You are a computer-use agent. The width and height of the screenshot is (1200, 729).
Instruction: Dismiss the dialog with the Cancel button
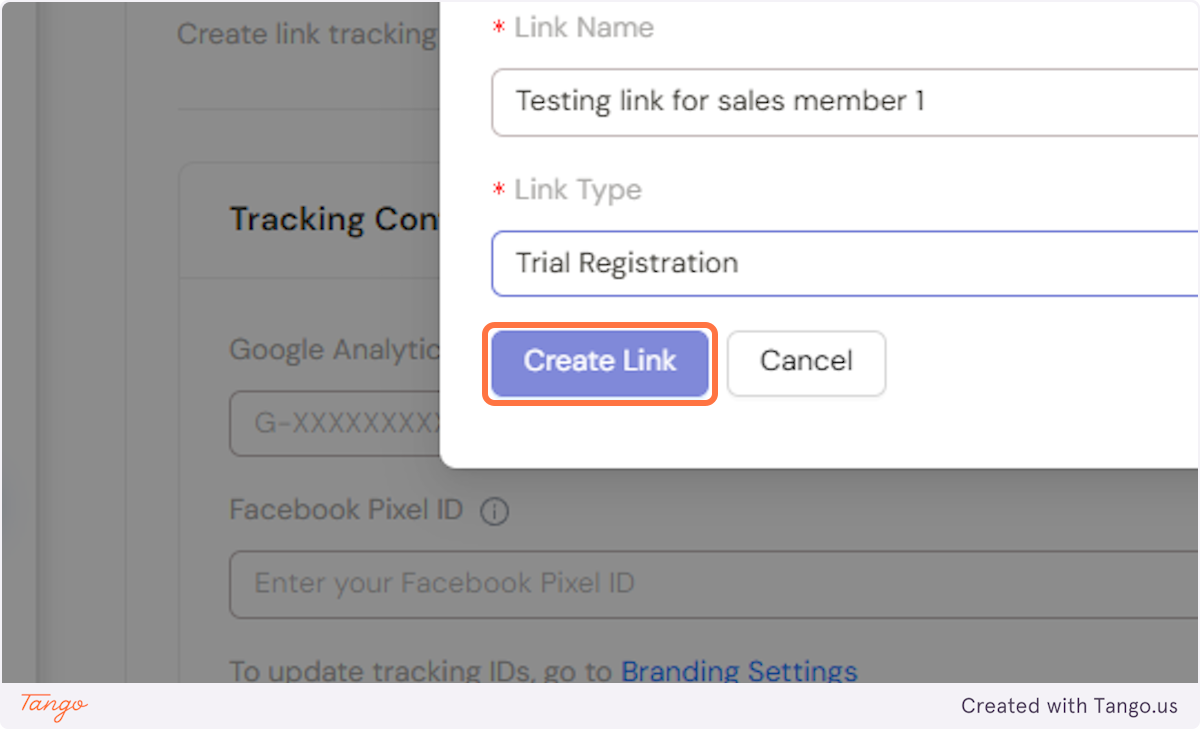[806, 362]
